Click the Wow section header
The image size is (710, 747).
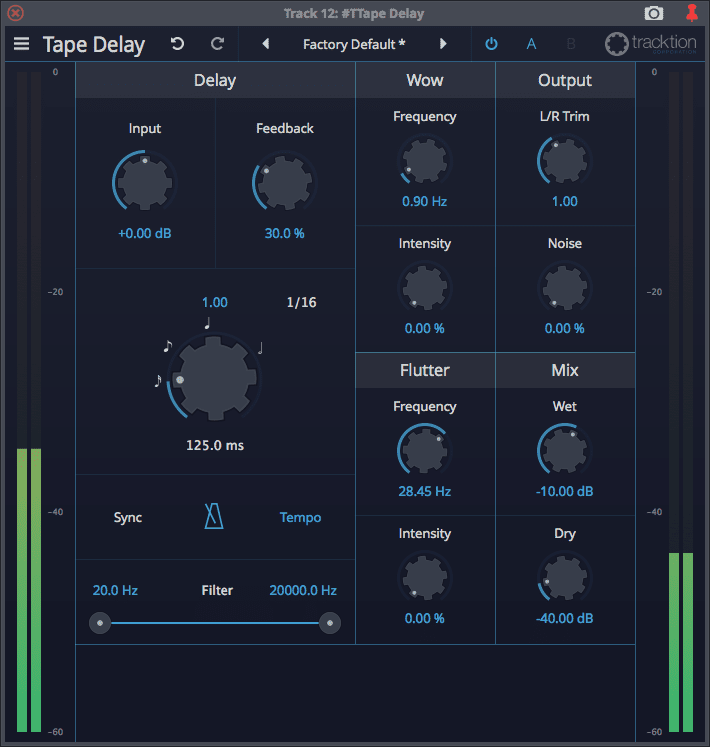[x=425, y=81]
